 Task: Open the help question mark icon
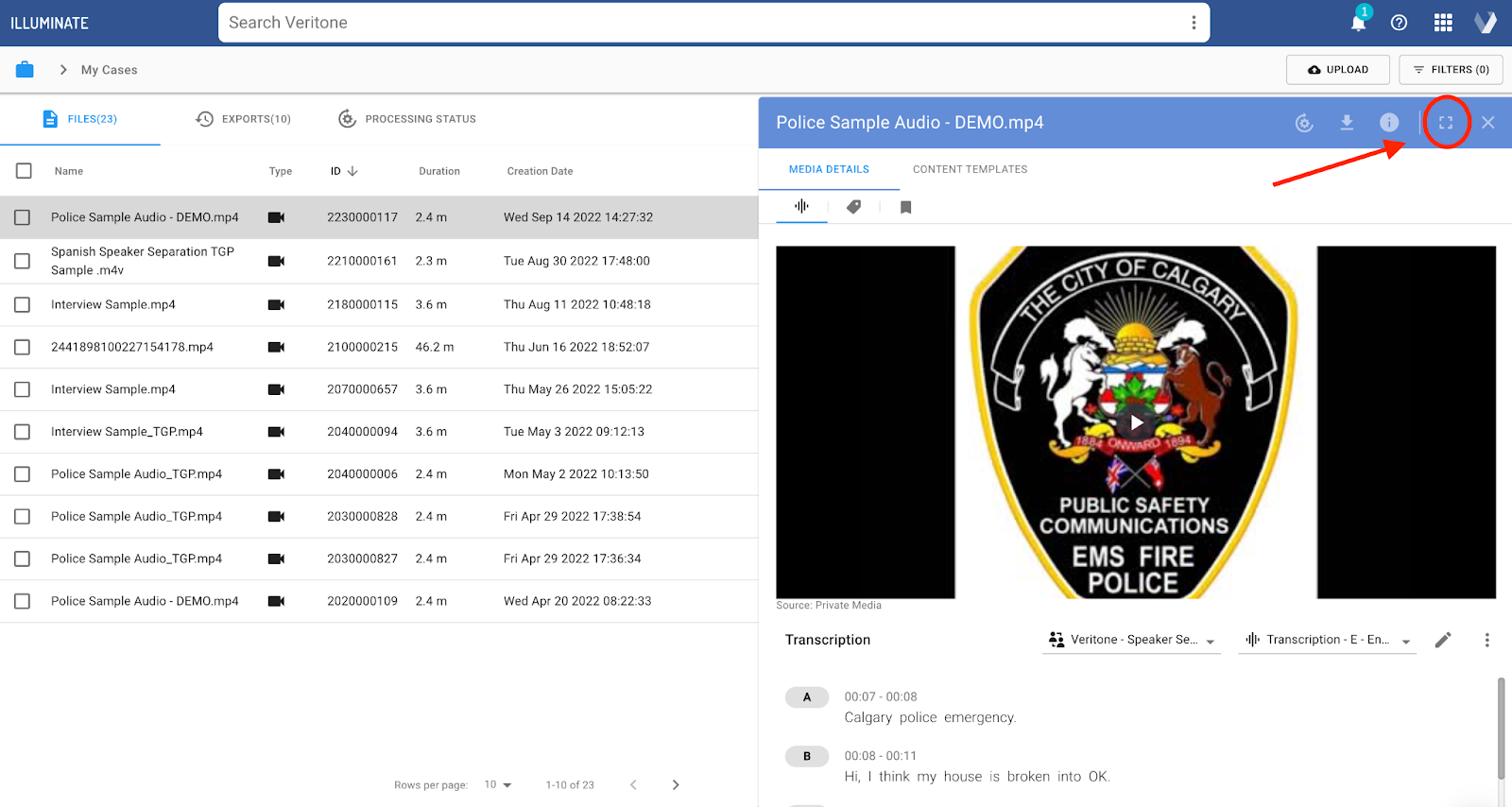click(1400, 23)
